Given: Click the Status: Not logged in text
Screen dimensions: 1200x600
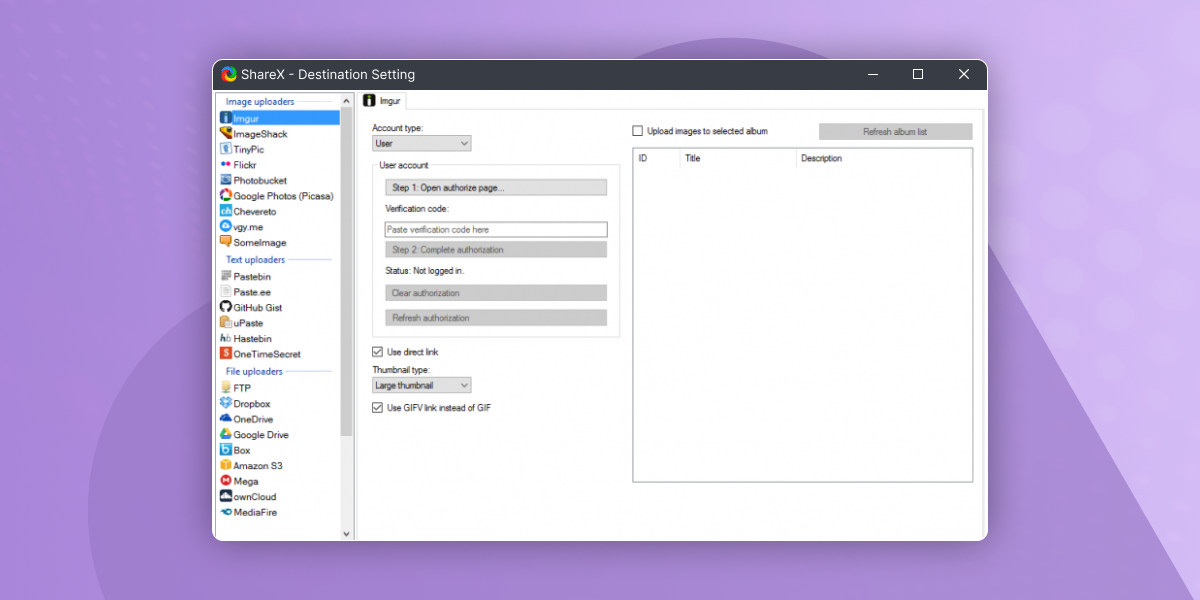Looking at the screenshot, I should [425, 270].
